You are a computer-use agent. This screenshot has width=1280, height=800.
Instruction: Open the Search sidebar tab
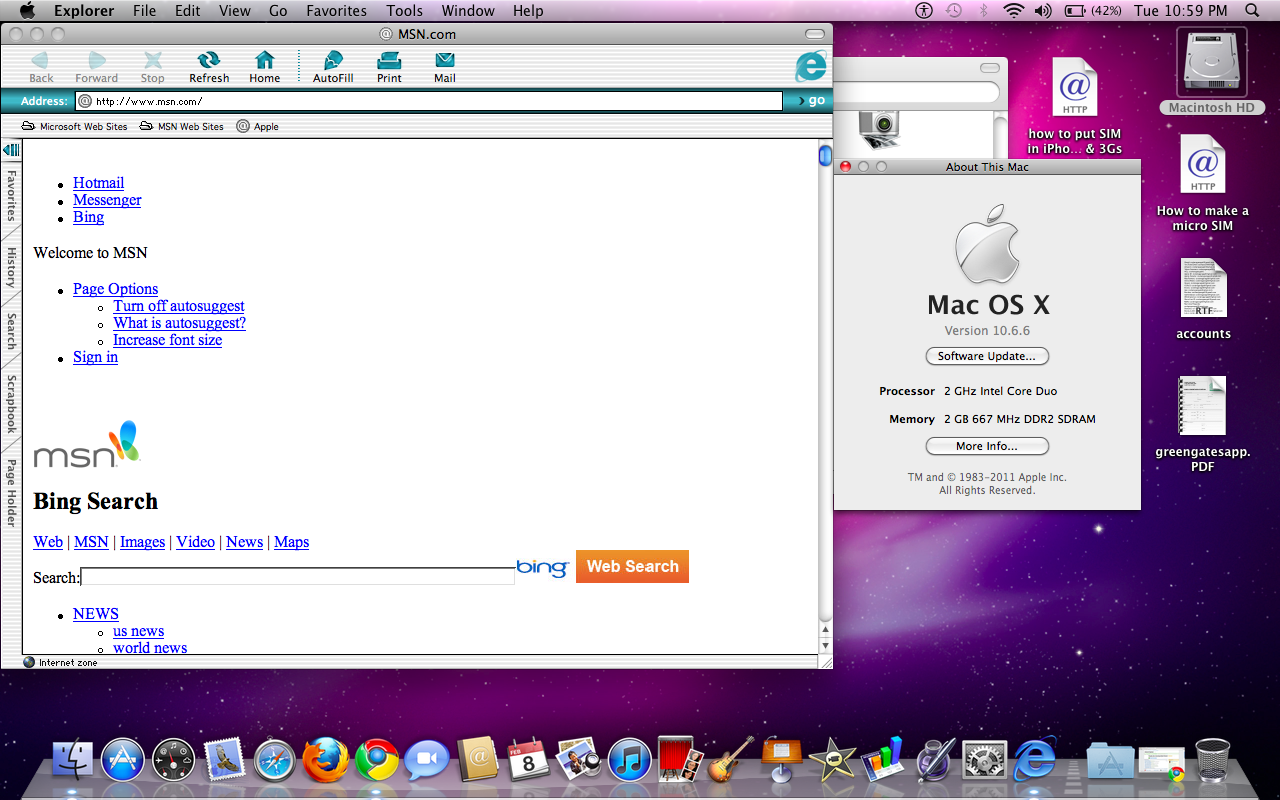tap(11, 331)
